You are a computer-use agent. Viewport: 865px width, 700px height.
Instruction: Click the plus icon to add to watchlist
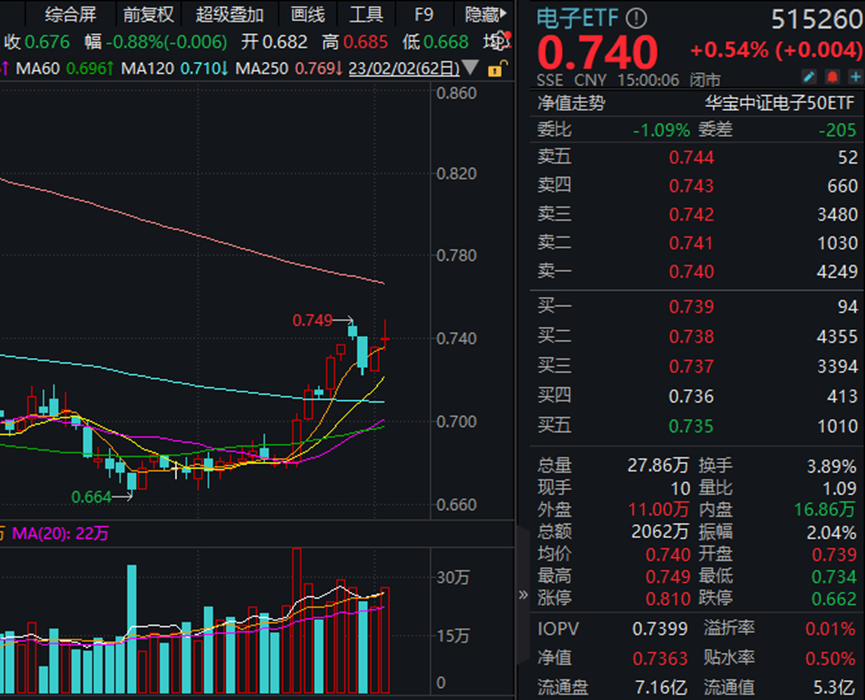click(855, 75)
